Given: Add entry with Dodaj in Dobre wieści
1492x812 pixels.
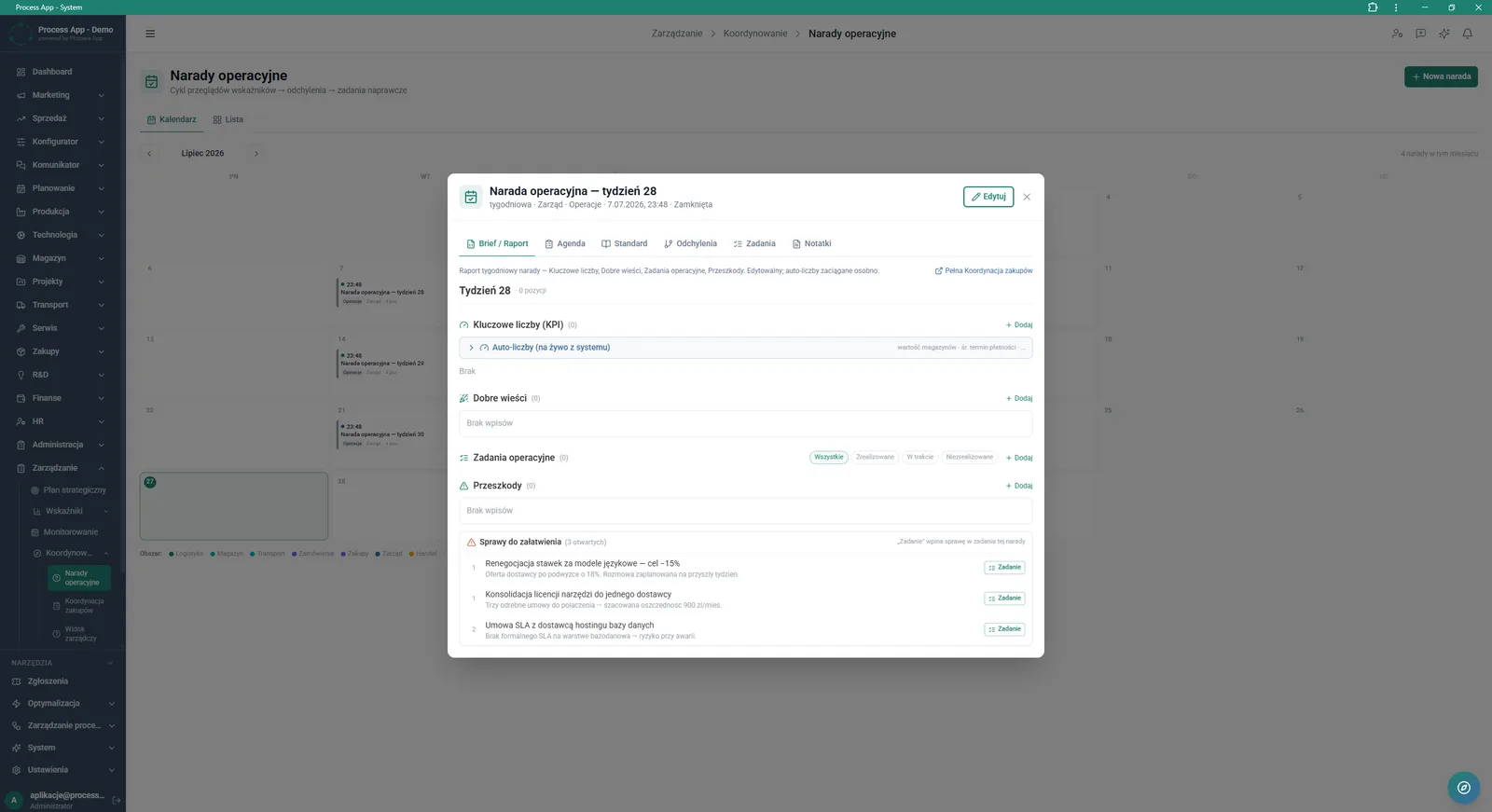Looking at the screenshot, I should click(1019, 399).
